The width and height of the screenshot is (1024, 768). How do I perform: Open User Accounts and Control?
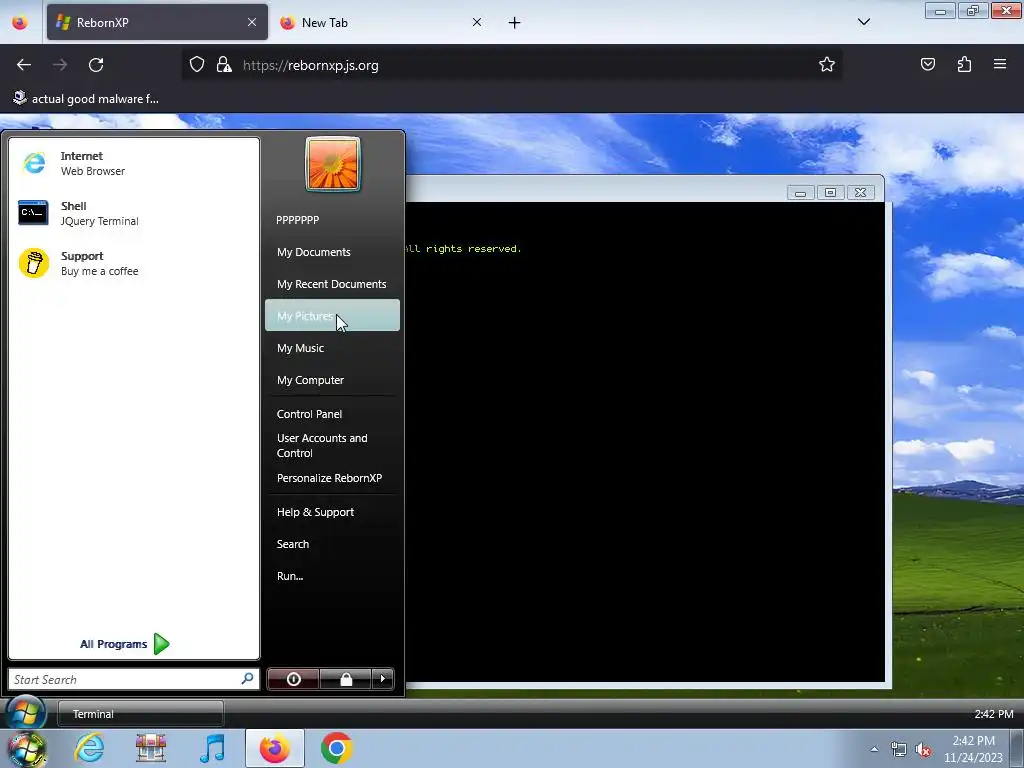click(x=332, y=445)
